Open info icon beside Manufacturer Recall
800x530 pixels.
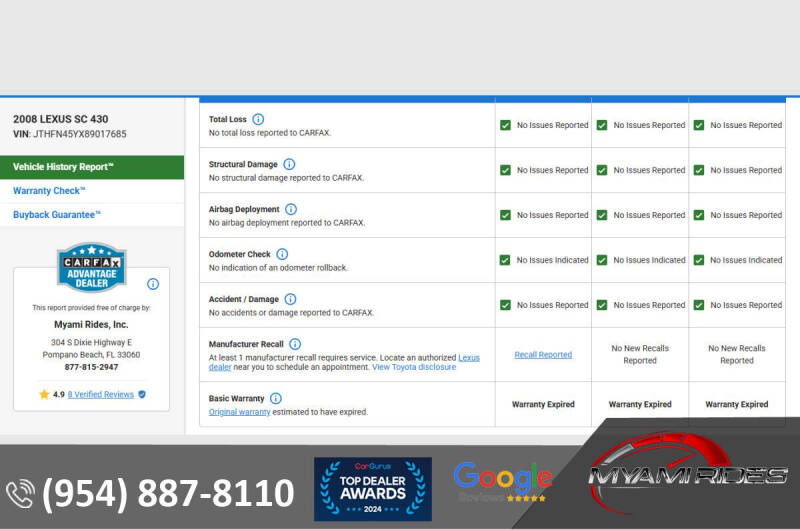(295, 344)
